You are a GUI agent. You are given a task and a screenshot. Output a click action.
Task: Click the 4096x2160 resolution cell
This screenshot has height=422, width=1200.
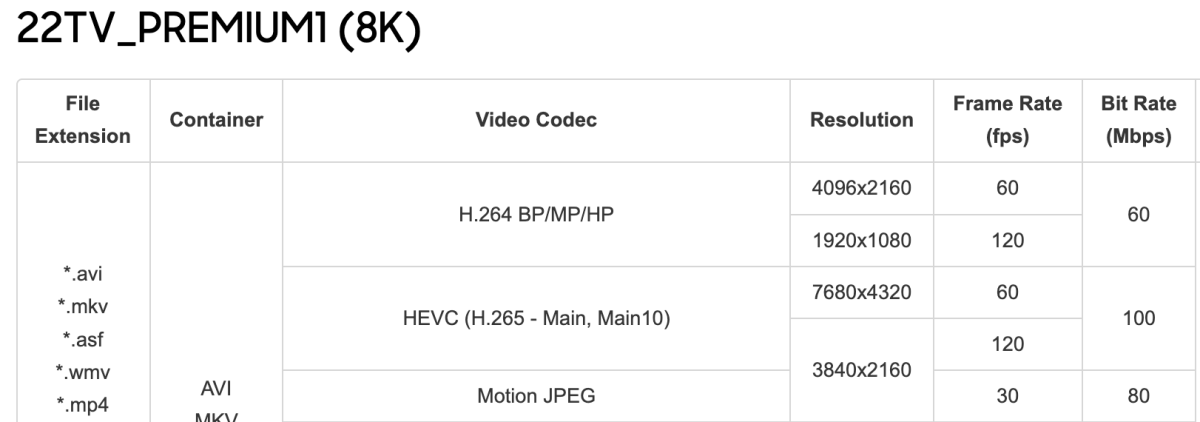[861, 188]
